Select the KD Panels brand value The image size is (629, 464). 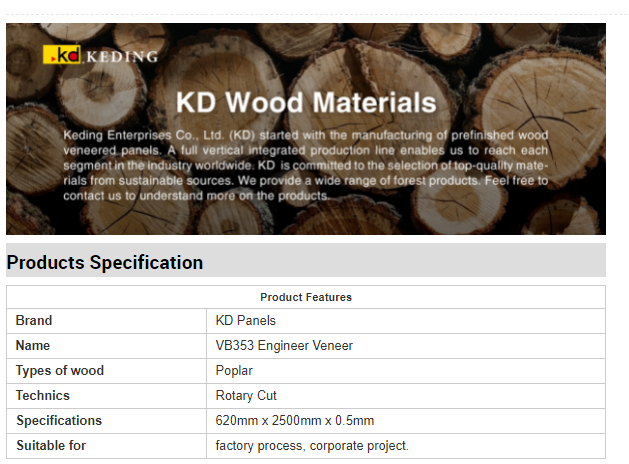245,321
